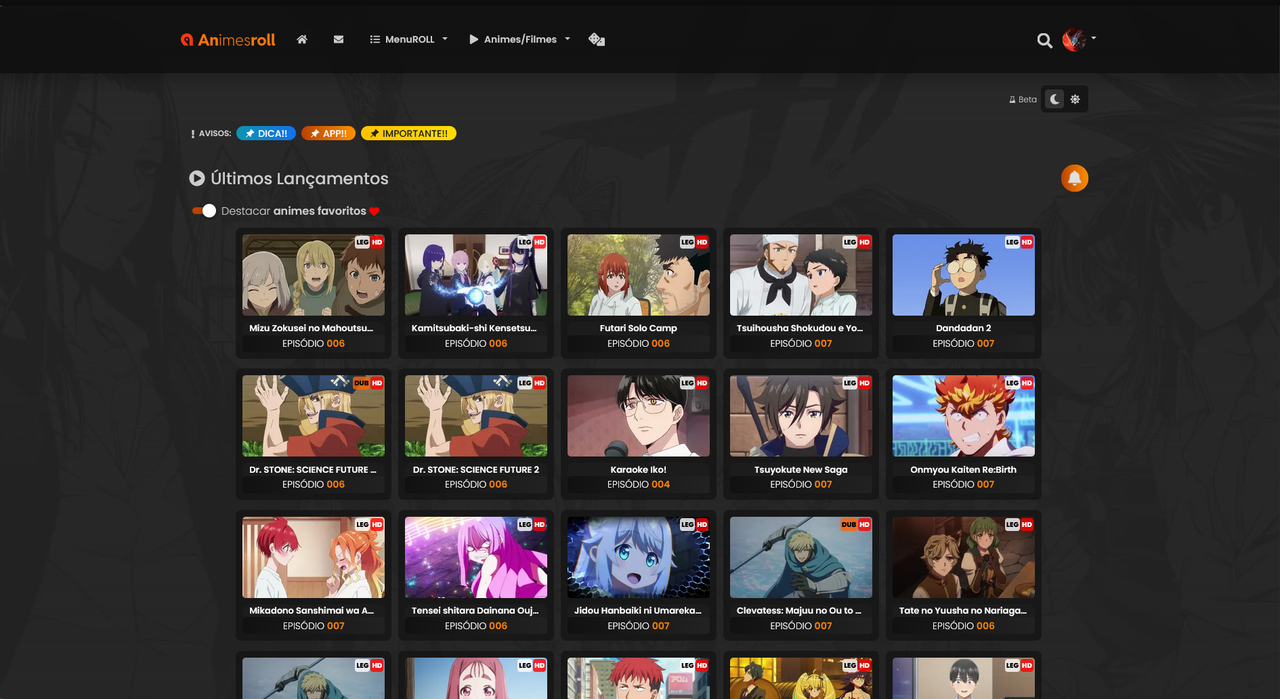Image resolution: width=1280 pixels, height=699 pixels.
Task: Open the IMPORTANTE!! notice tag
Action: (x=408, y=133)
